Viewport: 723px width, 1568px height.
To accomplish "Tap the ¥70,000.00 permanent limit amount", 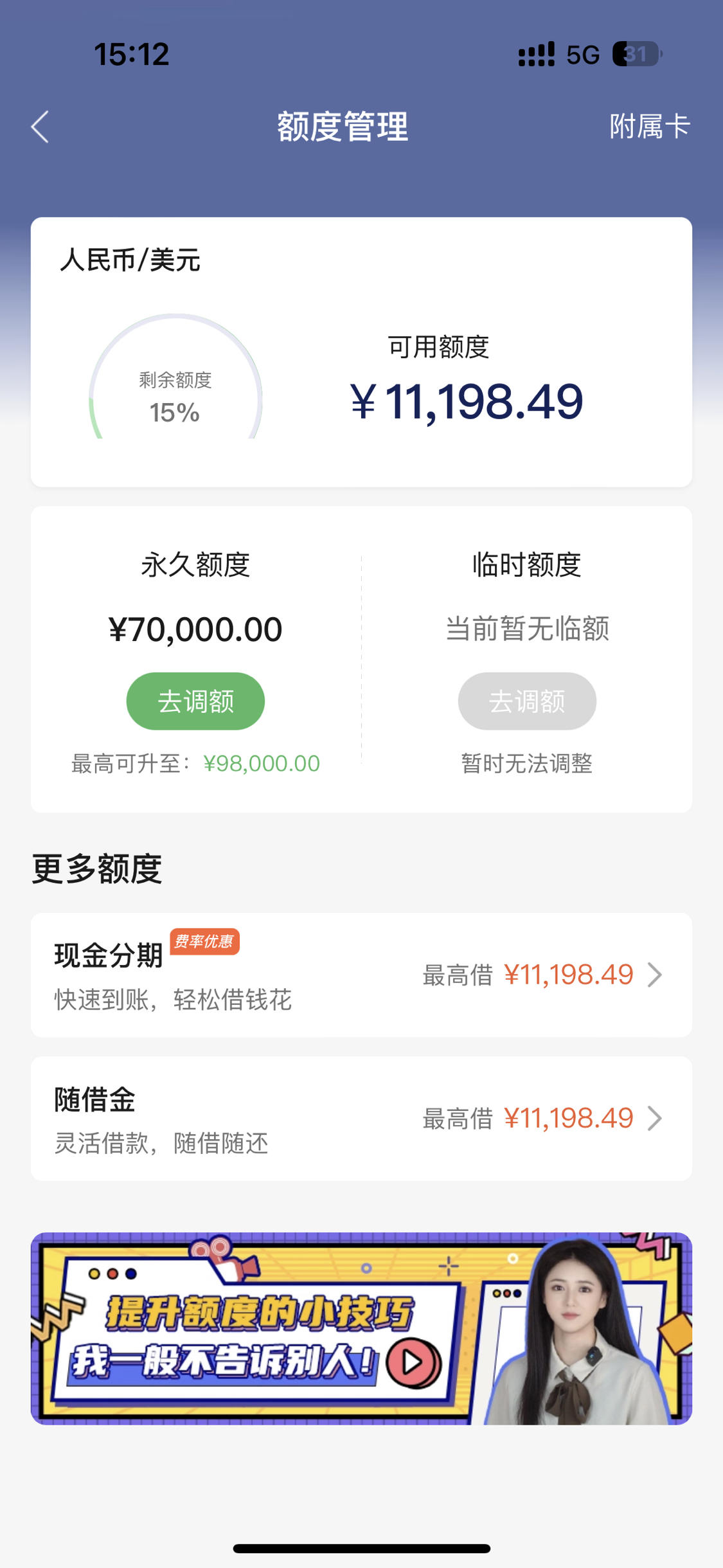I will click(195, 629).
